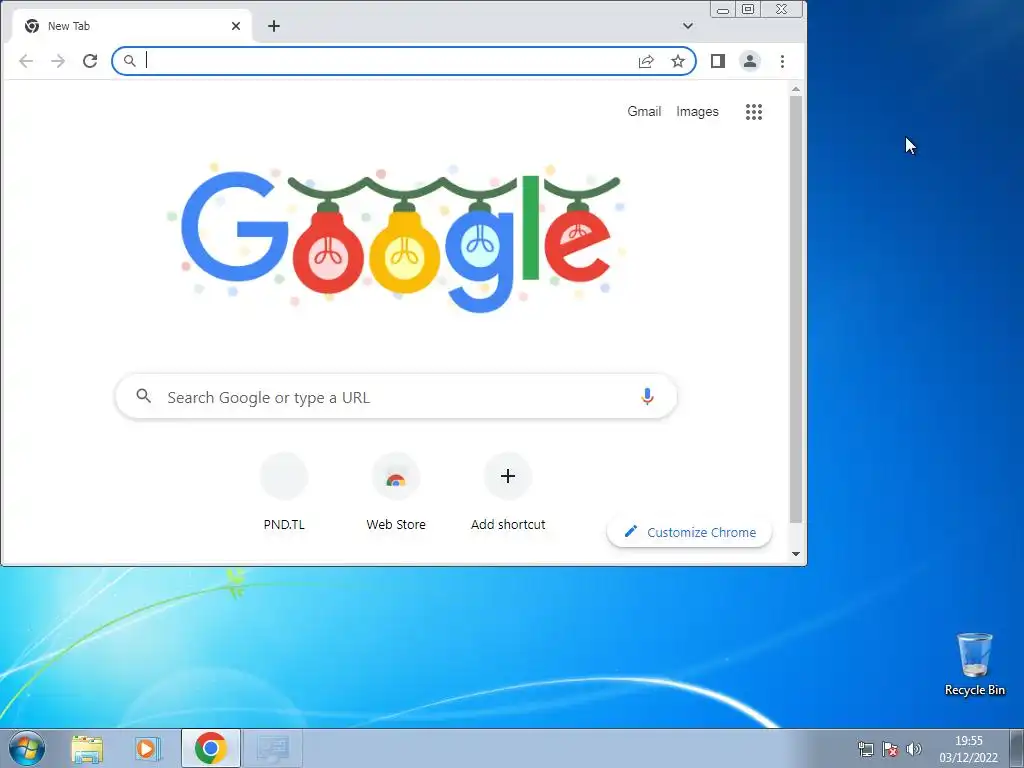Open the Google apps grid

coord(754,112)
